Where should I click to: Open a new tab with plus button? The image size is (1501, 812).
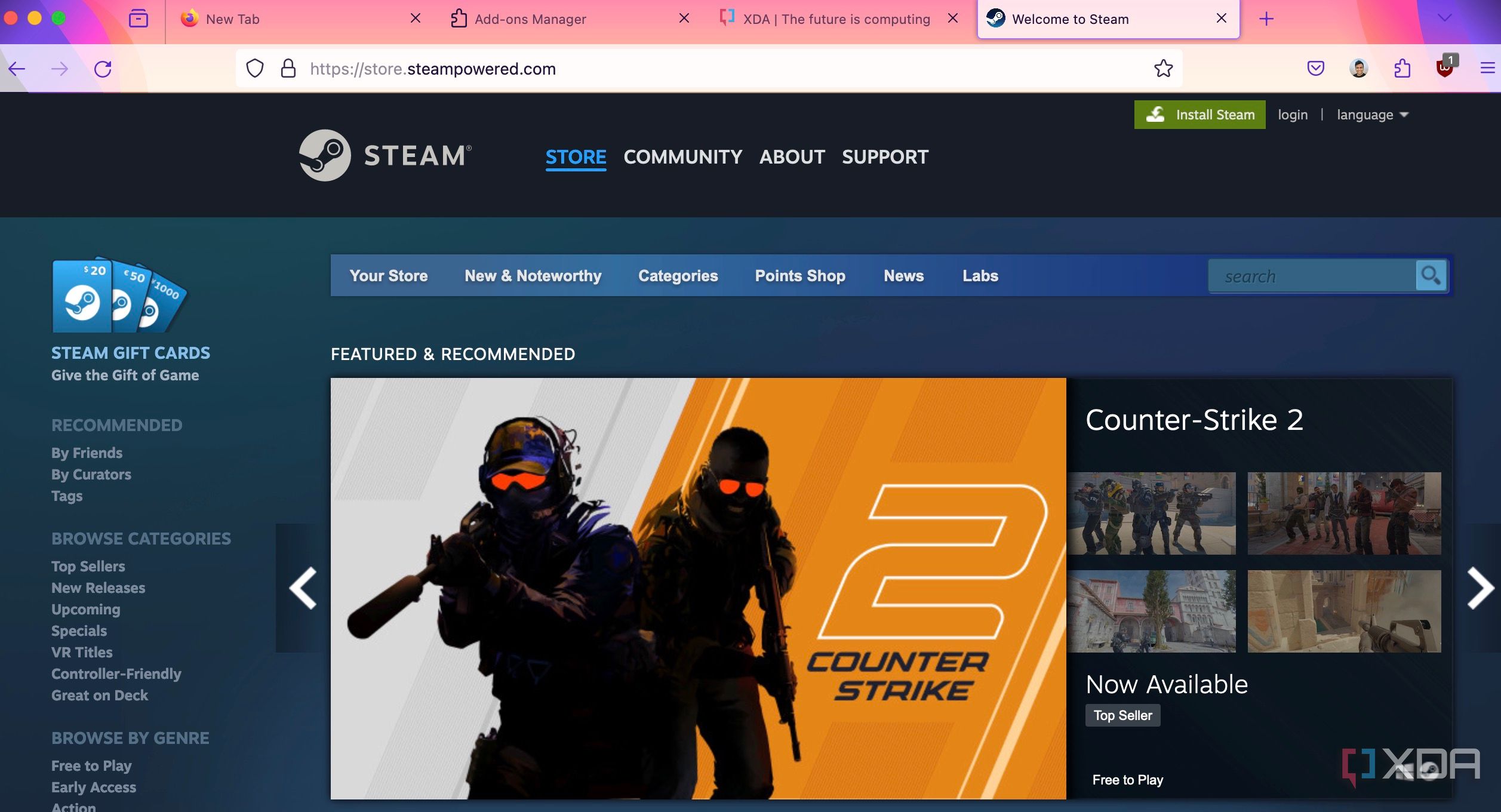click(x=1266, y=19)
